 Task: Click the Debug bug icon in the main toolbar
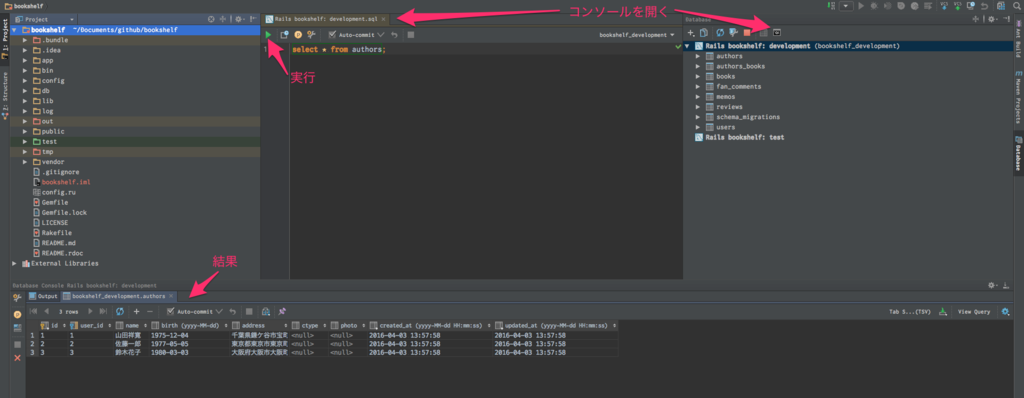[874, 6]
